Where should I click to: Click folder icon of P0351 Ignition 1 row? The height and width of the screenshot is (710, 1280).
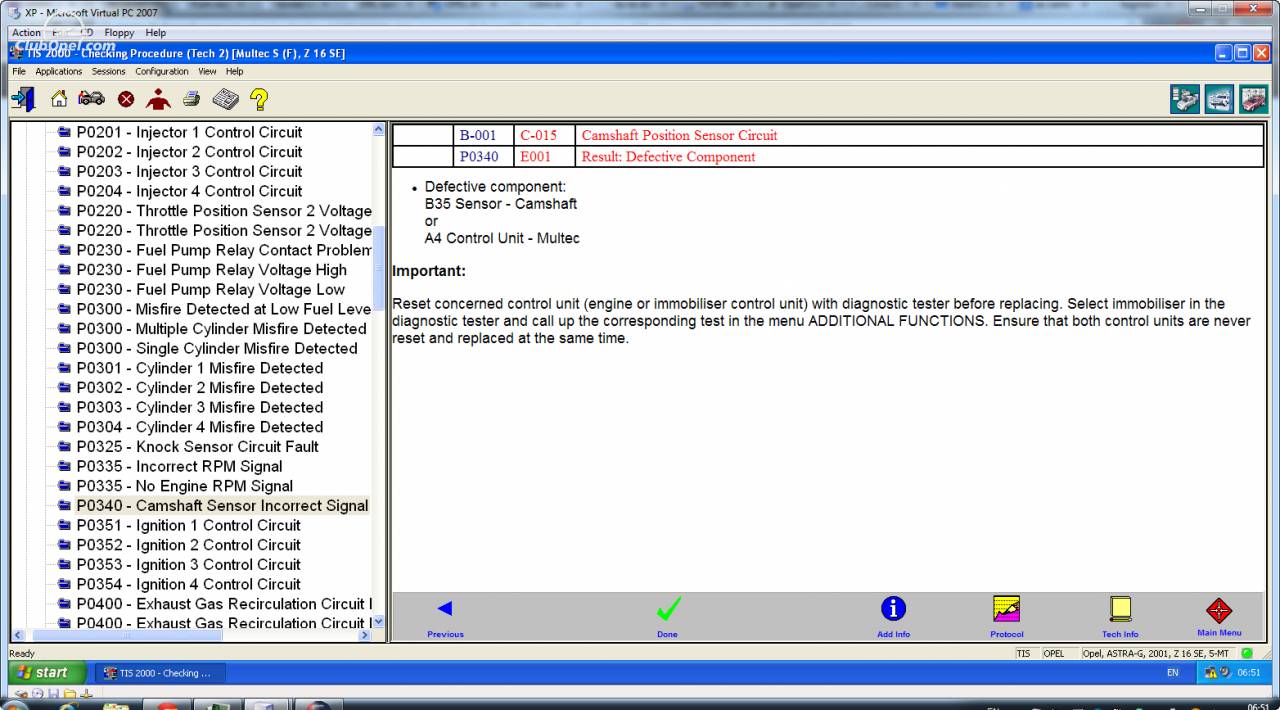(x=65, y=525)
